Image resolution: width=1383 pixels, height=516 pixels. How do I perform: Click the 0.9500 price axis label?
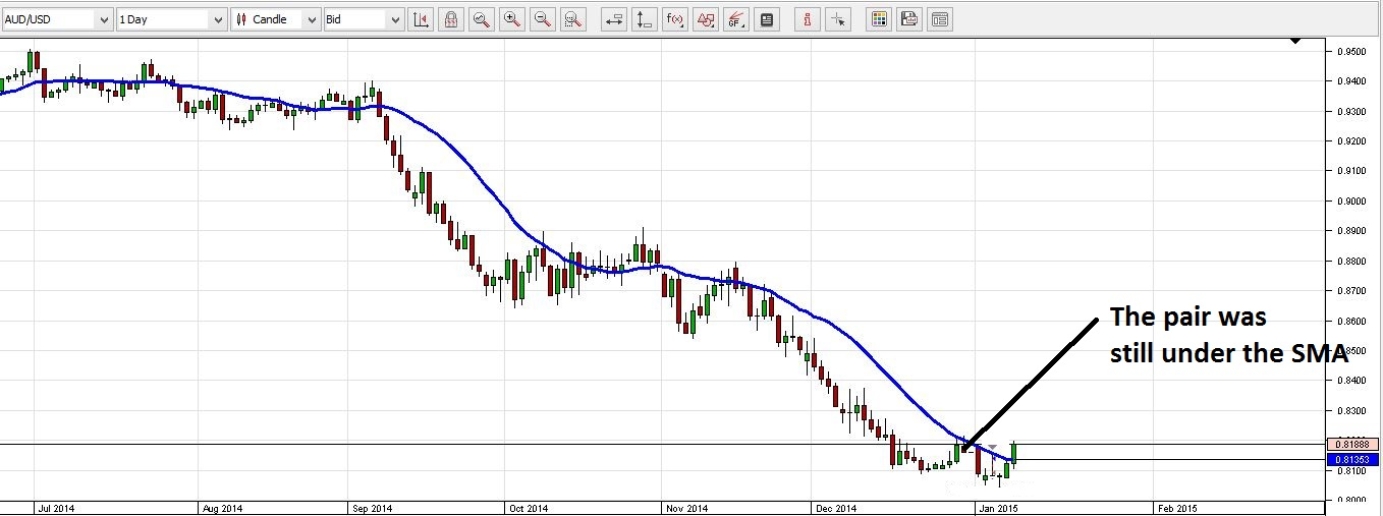(x=1350, y=51)
